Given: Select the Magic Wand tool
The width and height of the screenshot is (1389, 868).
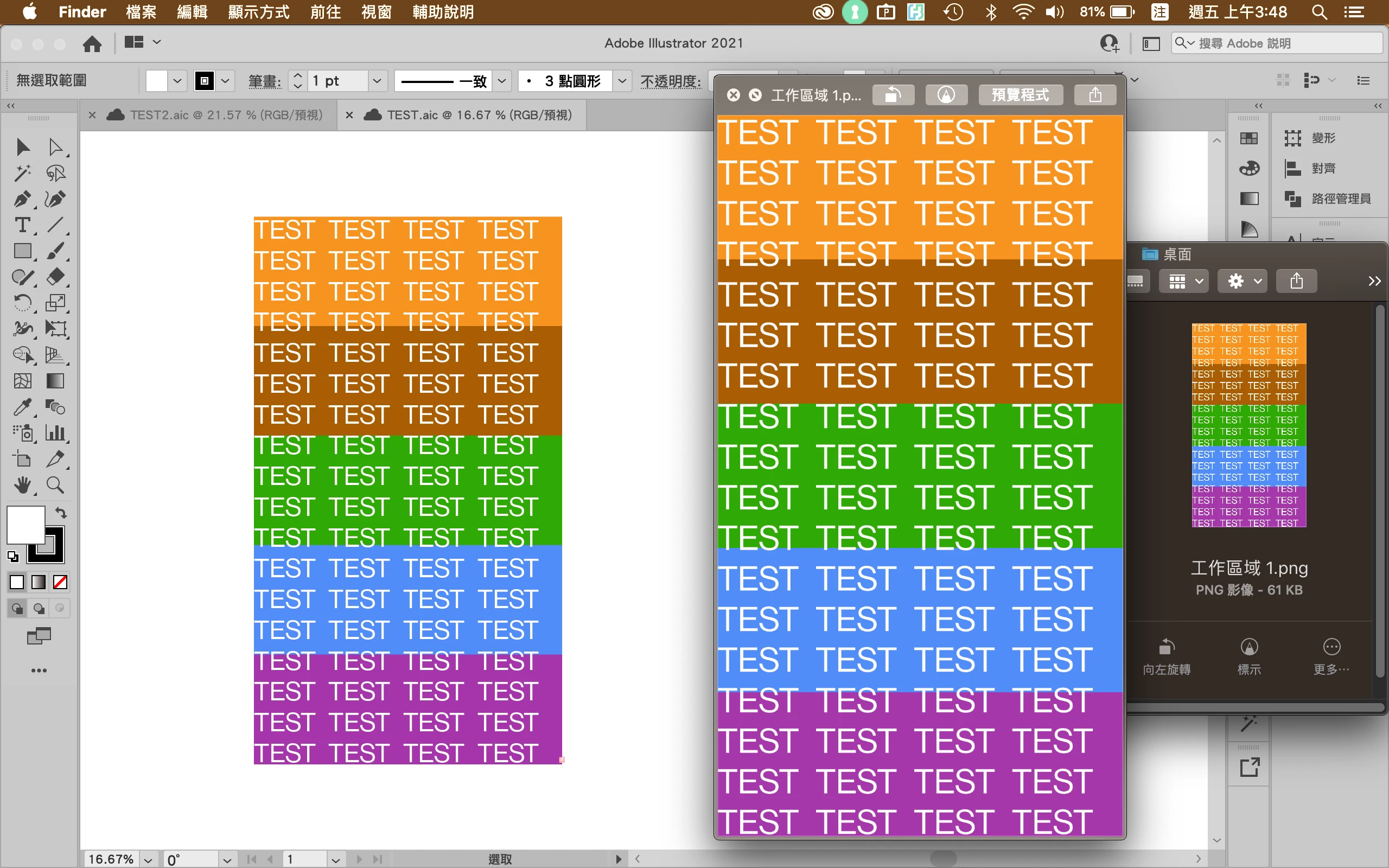Looking at the screenshot, I should click(x=22, y=173).
